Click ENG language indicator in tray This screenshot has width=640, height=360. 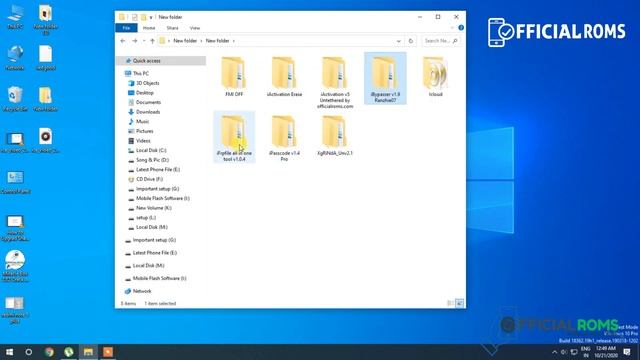point(585,352)
